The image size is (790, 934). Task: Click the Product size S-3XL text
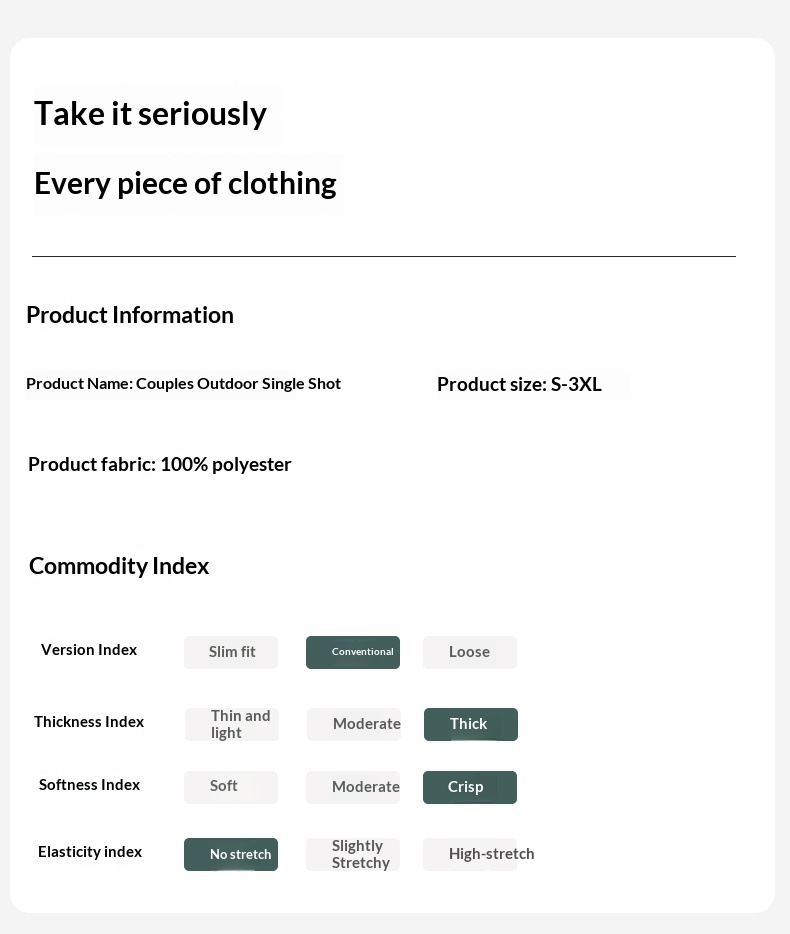tap(519, 385)
